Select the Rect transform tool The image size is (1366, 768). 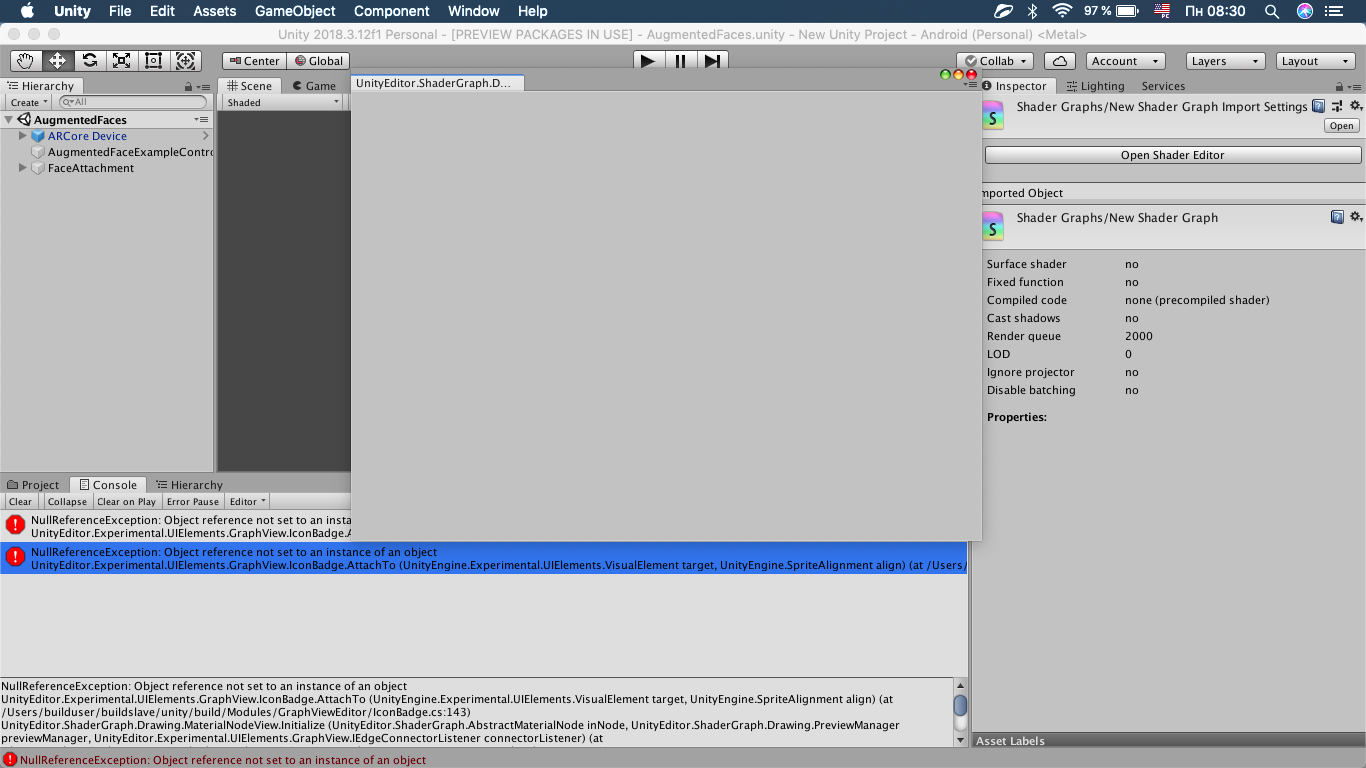tap(153, 61)
